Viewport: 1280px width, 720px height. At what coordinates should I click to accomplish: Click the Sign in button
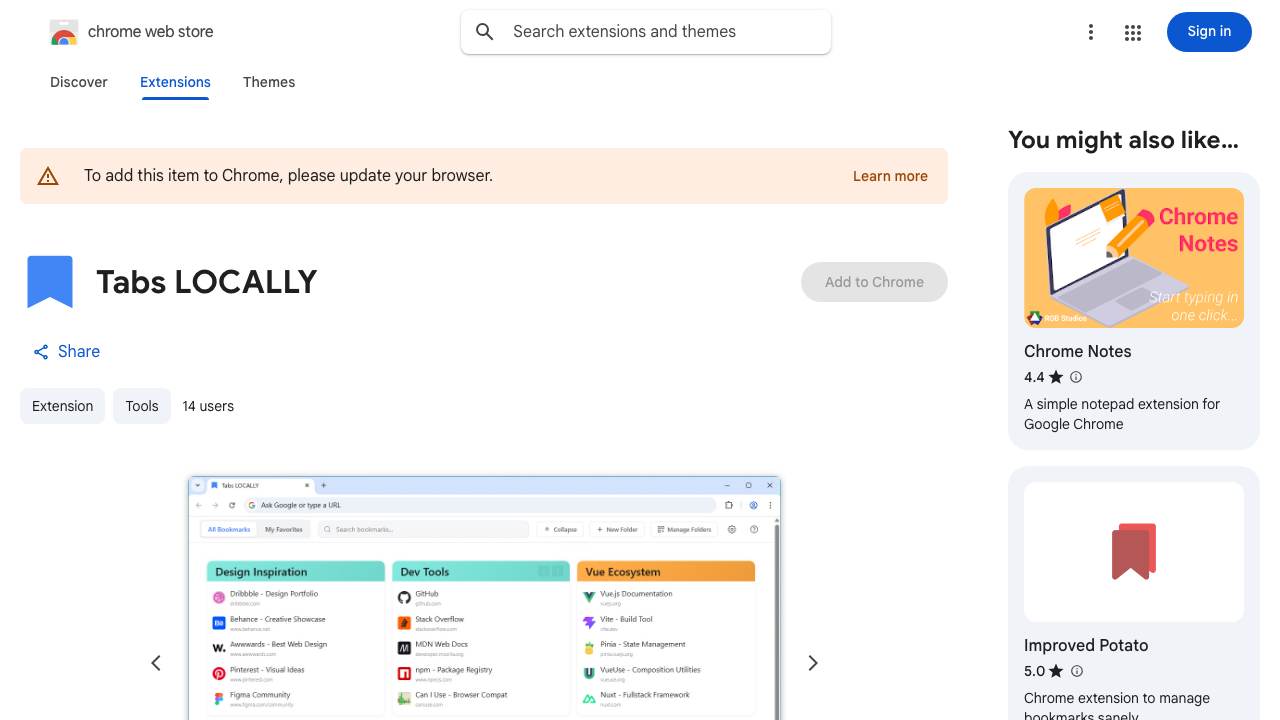pos(1209,32)
